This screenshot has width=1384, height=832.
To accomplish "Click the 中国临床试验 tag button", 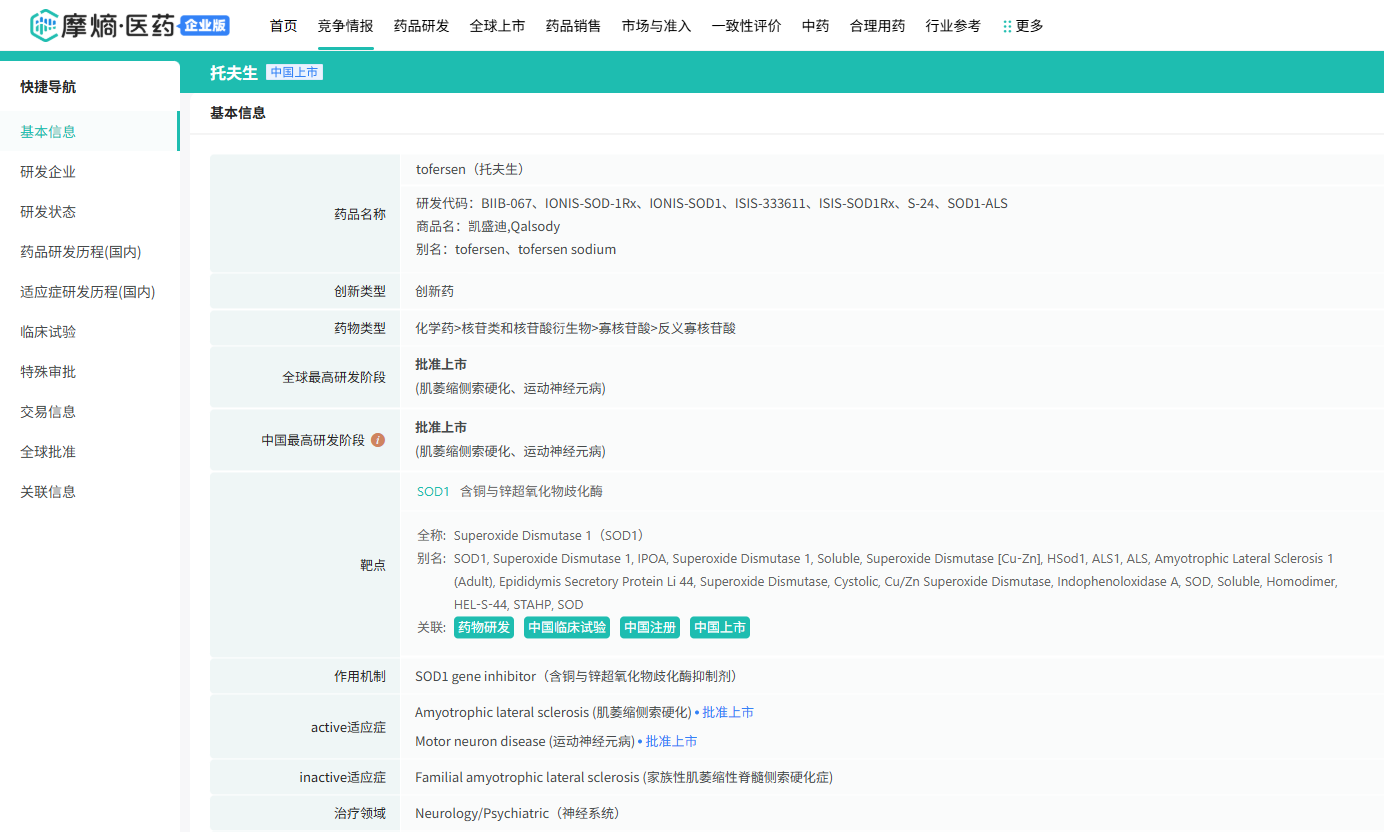I will tap(567, 627).
